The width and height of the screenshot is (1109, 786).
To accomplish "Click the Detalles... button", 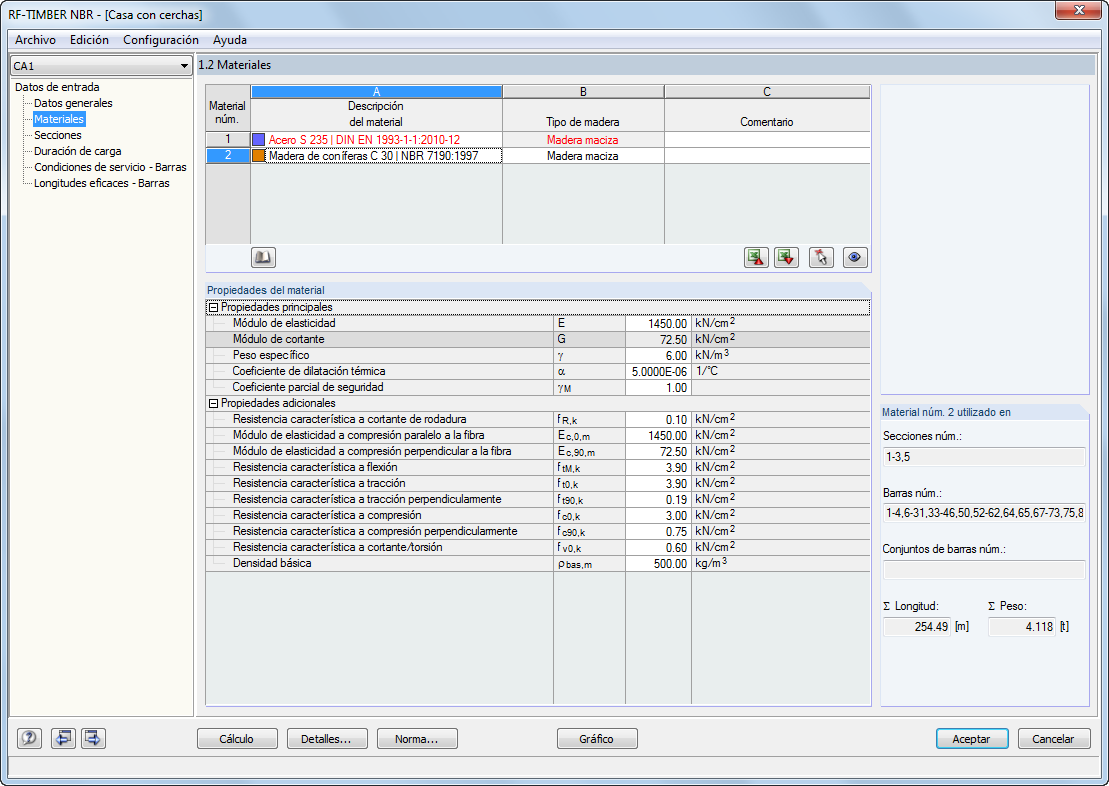I will tap(327, 739).
